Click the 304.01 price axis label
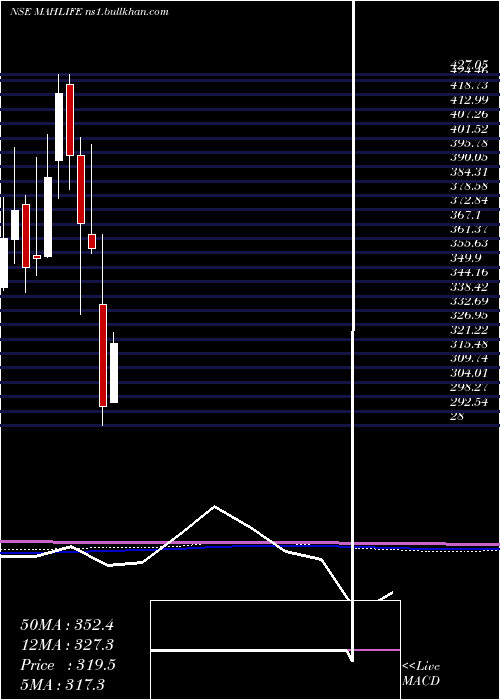This screenshot has height=700, width=500. click(469, 373)
